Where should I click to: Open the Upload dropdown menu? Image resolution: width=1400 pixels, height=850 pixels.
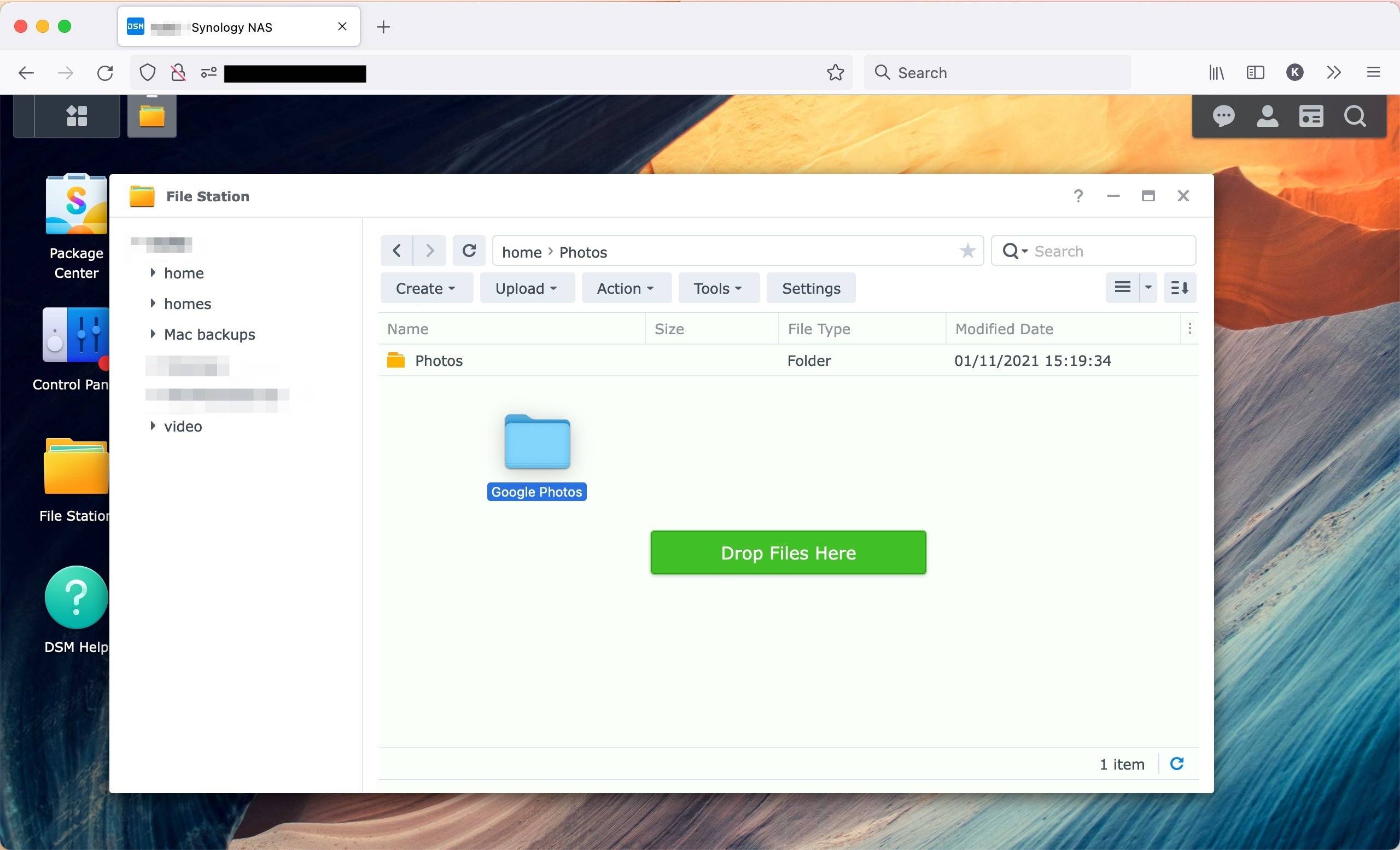tap(527, 288)
